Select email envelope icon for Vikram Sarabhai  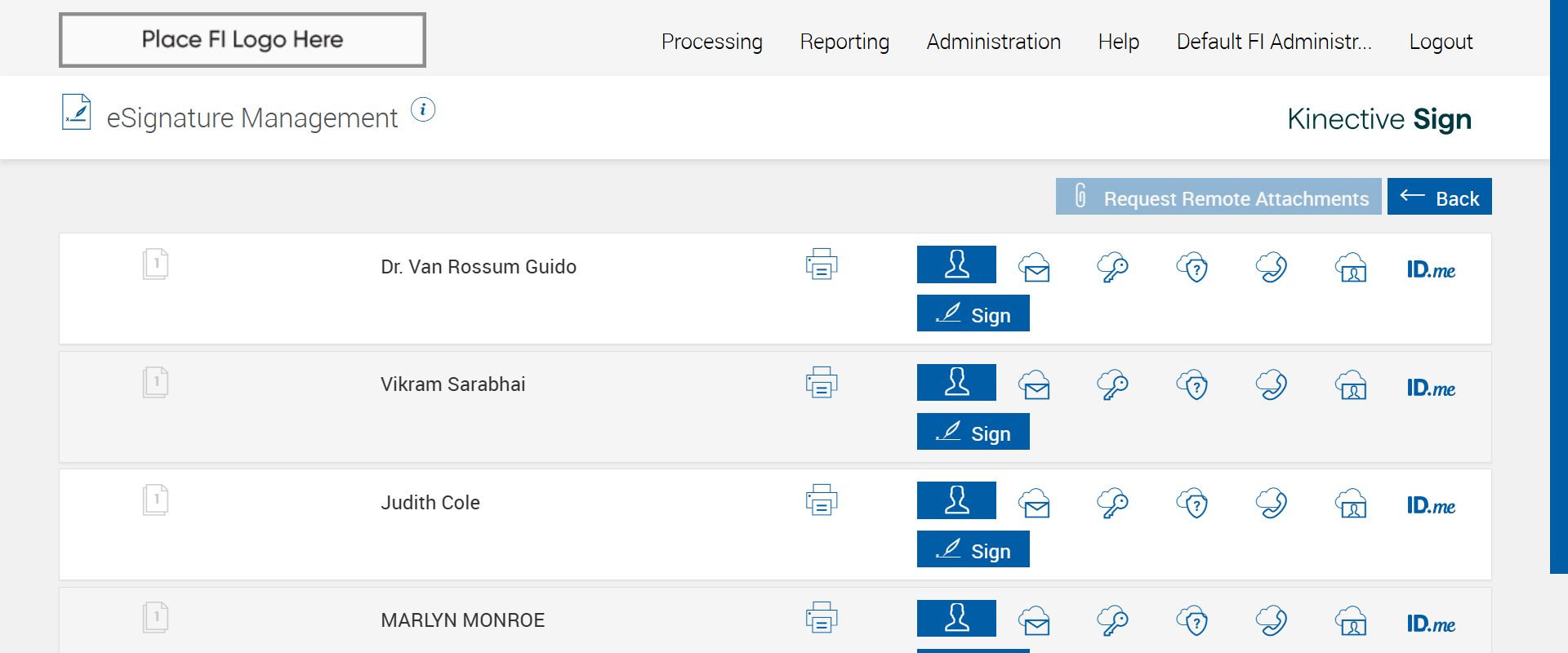tap(1035, 384)
